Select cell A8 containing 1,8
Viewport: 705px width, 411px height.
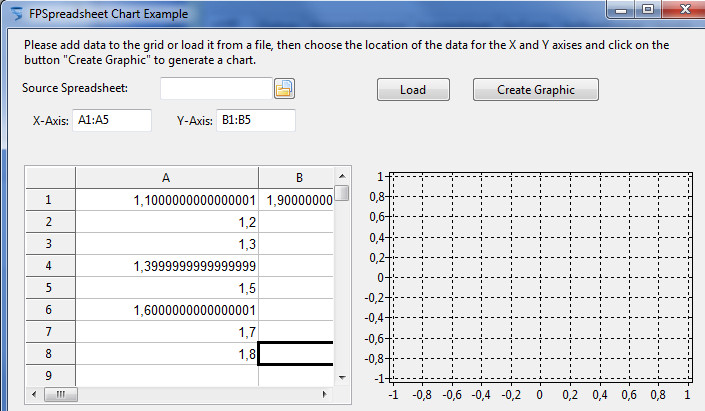coord(167,354)
